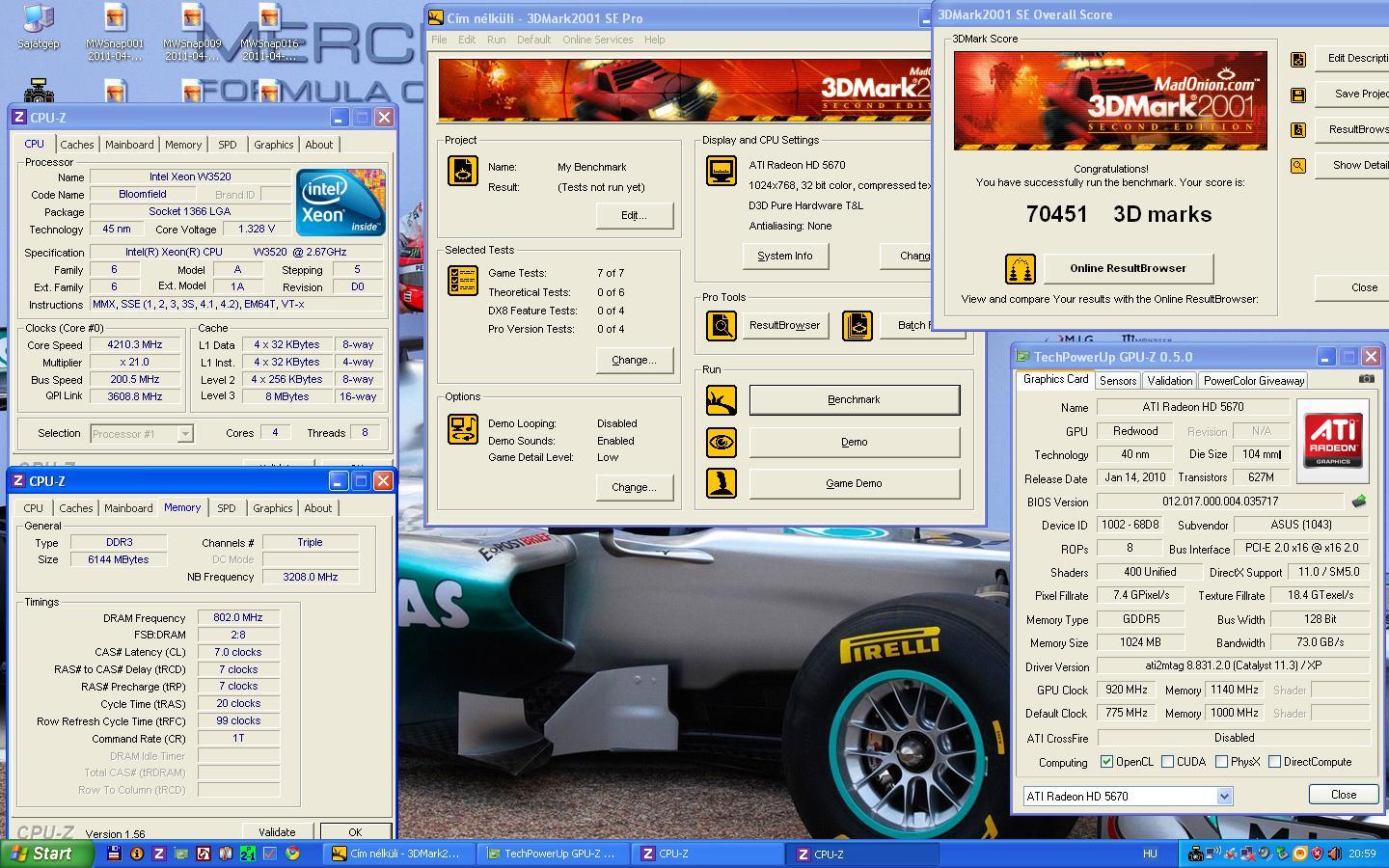
Task: Click the Options demo settings icon
Action: coord(463,429)
